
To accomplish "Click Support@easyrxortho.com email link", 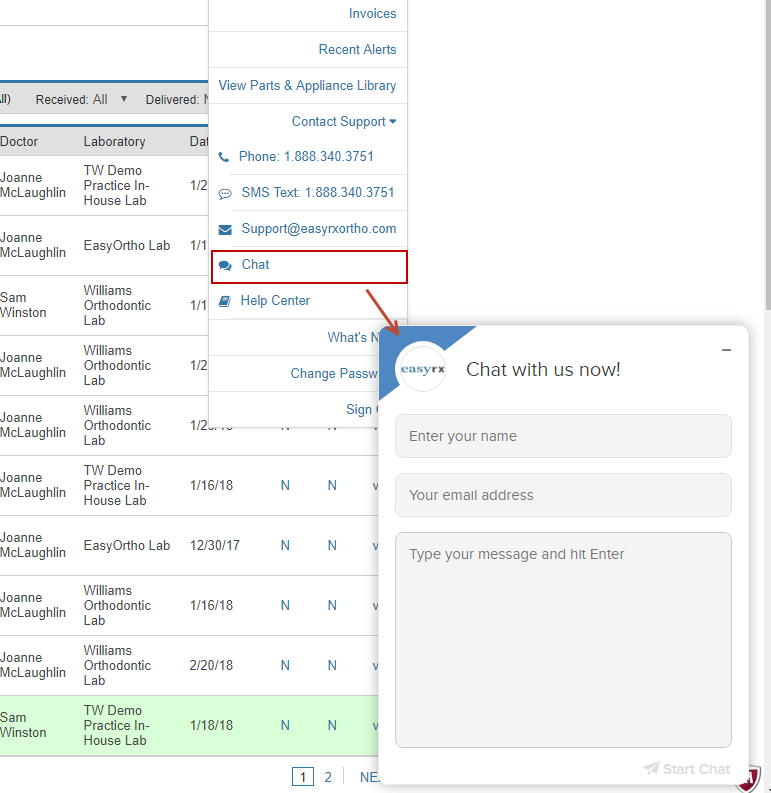I will click(319, 229).
